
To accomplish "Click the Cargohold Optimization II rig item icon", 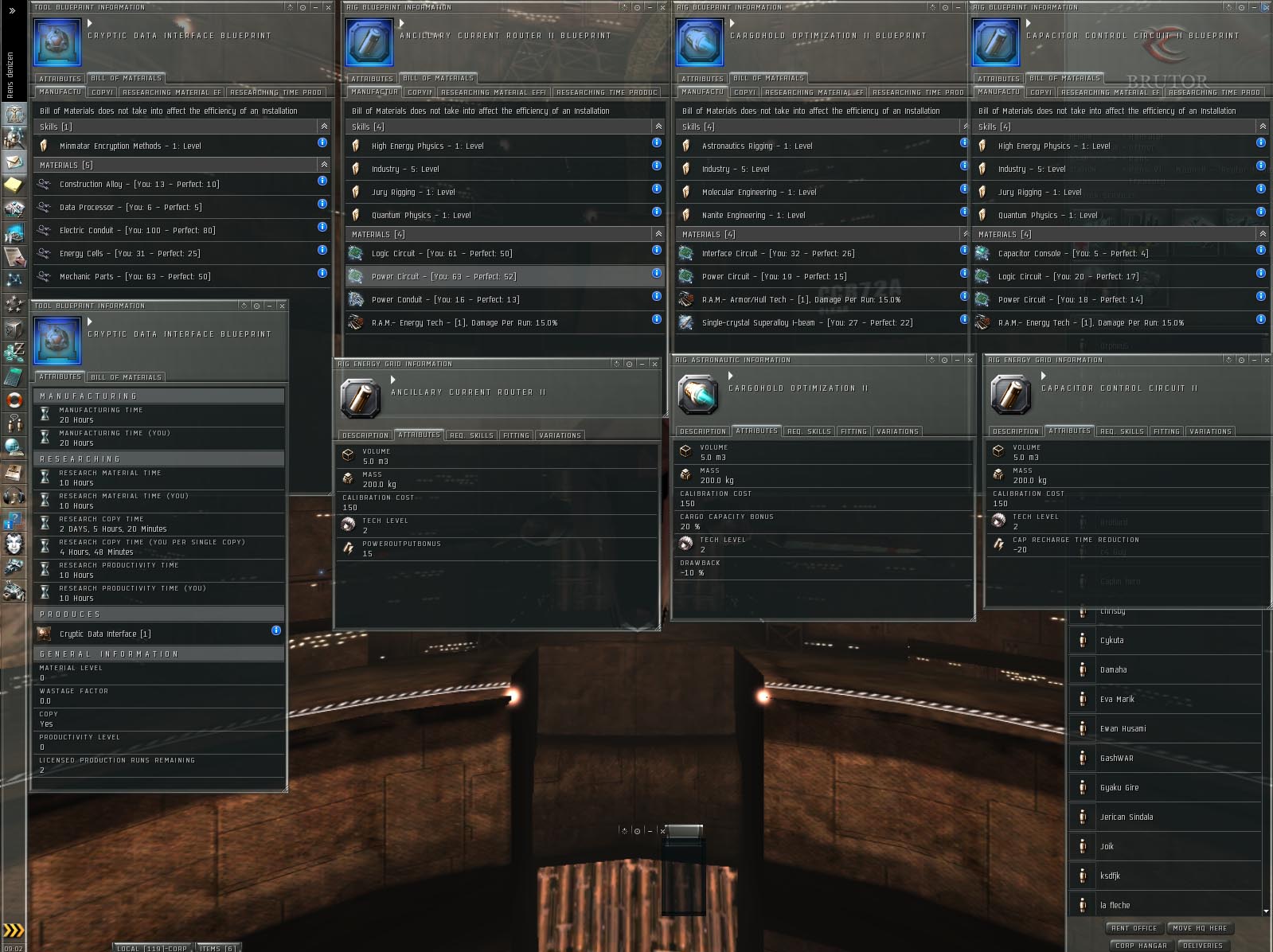I will coord(698,395).
